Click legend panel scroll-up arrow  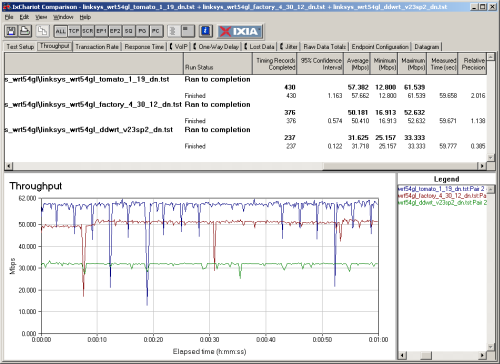[x=491, y=189]
